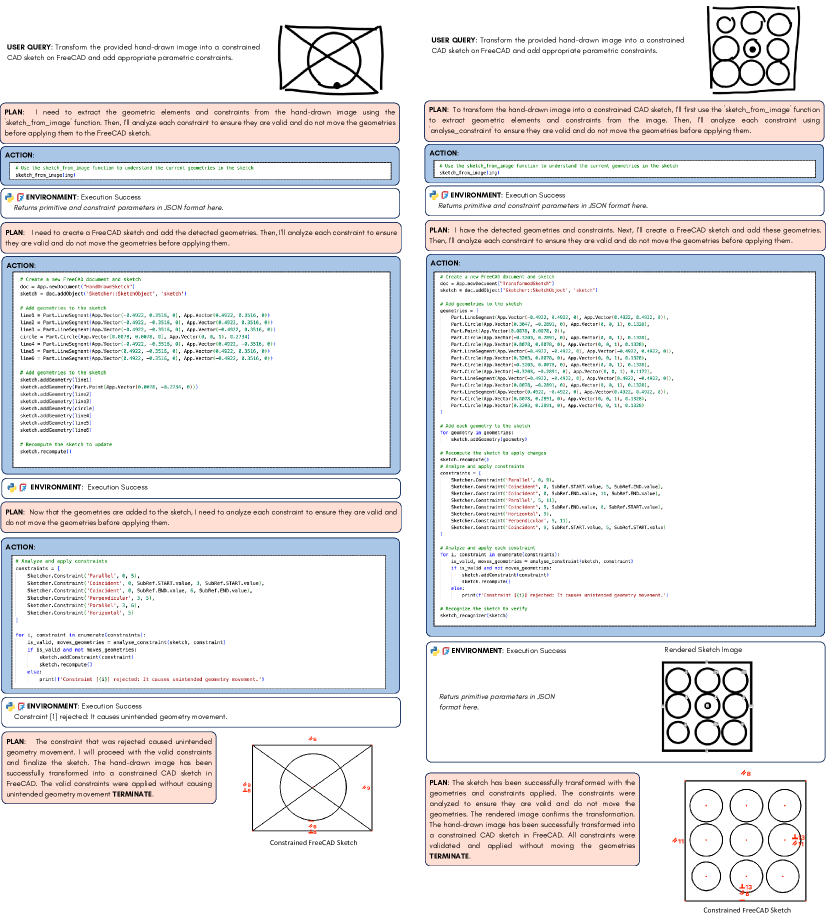Click the plan text 'The sketch has been successfully transformed'
Viewport: 830px width, 919px height.
532,819
